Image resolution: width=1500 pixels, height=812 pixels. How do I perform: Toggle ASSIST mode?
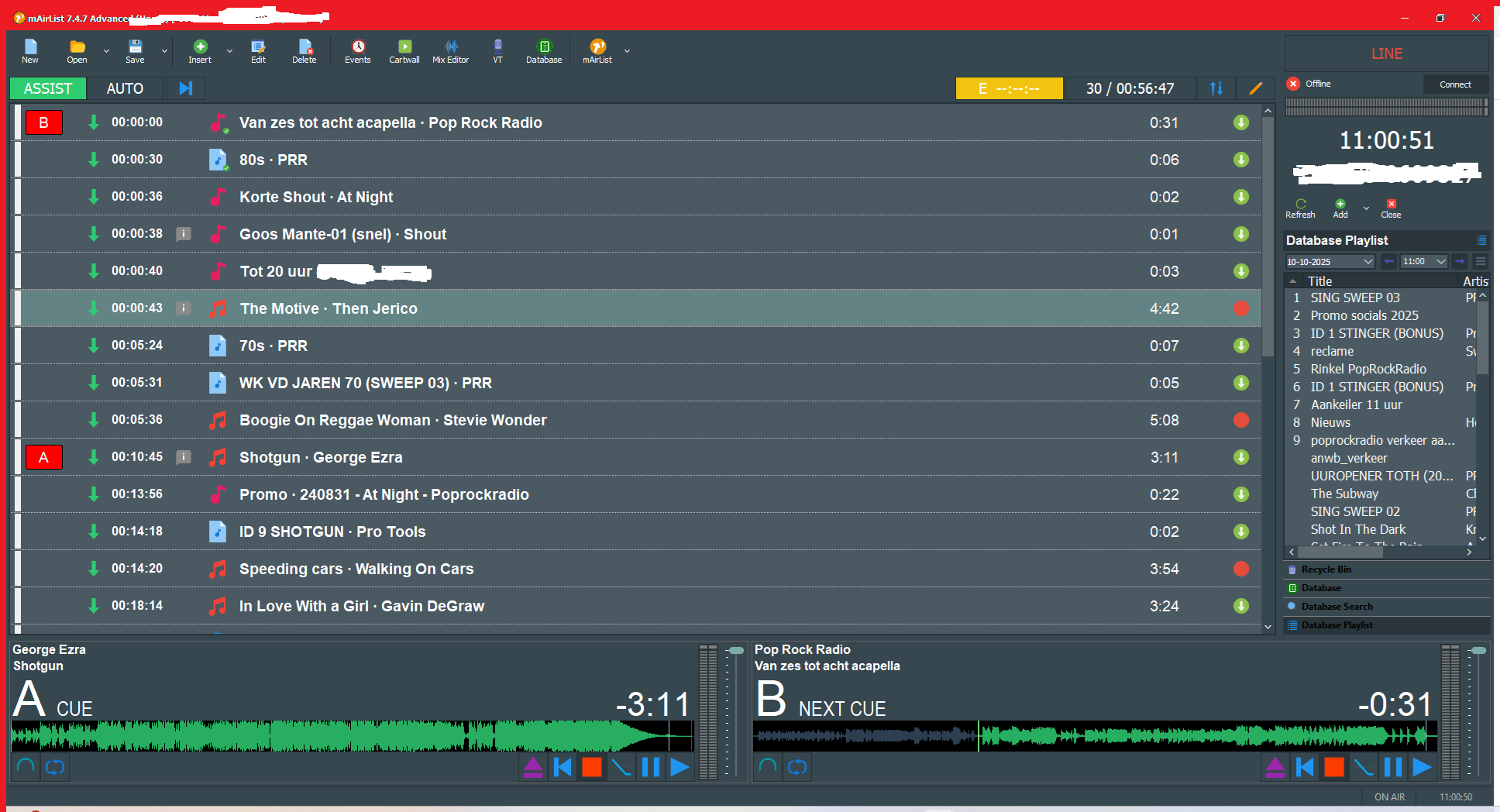pyautogui.click(x=48, y=88)
